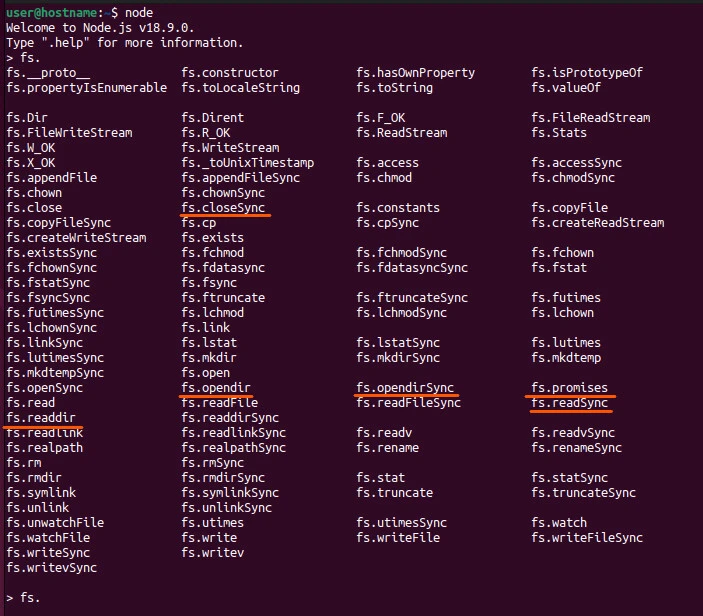Viewport: 703px width, 616px height.
Task: Click the fs.fdatasyncSync entry
Action: click(412, 268)
